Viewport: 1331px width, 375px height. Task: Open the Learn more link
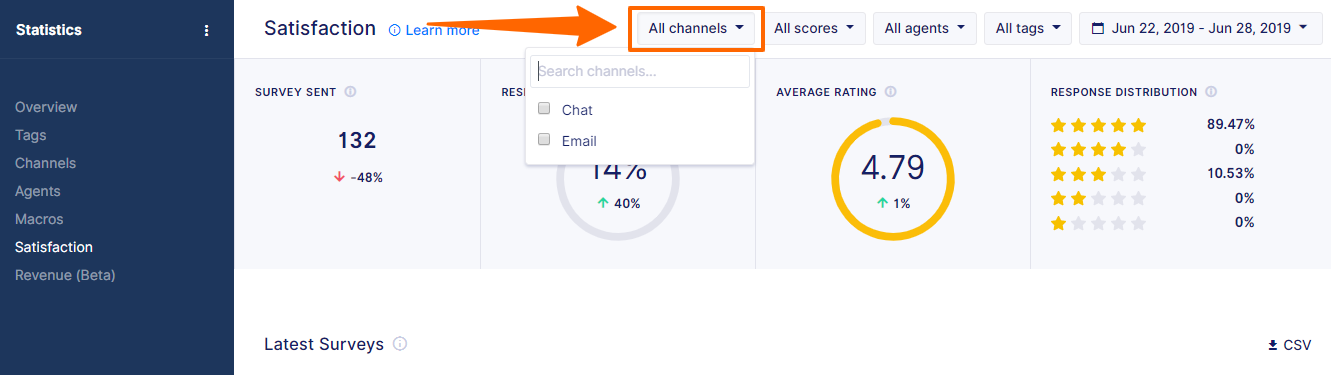(442, 31)
